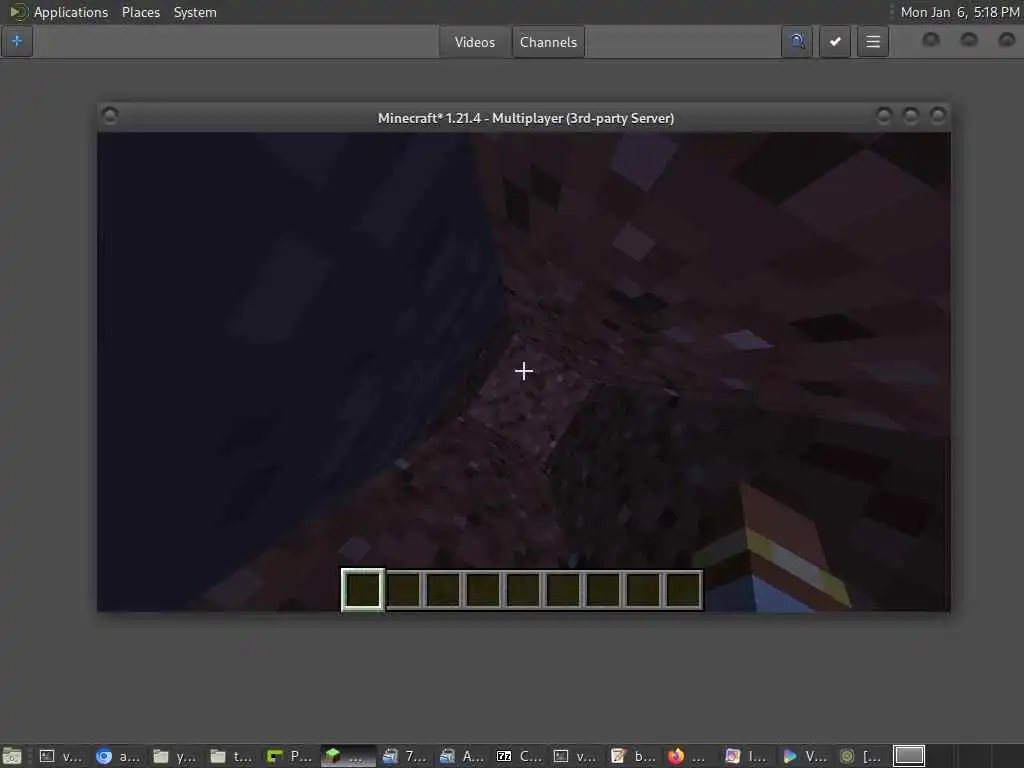The height and width of the screenshot is (768, 1024).
Task: Select the fifth Minecraft hotbar slot
Action: (x=522, y=590)
